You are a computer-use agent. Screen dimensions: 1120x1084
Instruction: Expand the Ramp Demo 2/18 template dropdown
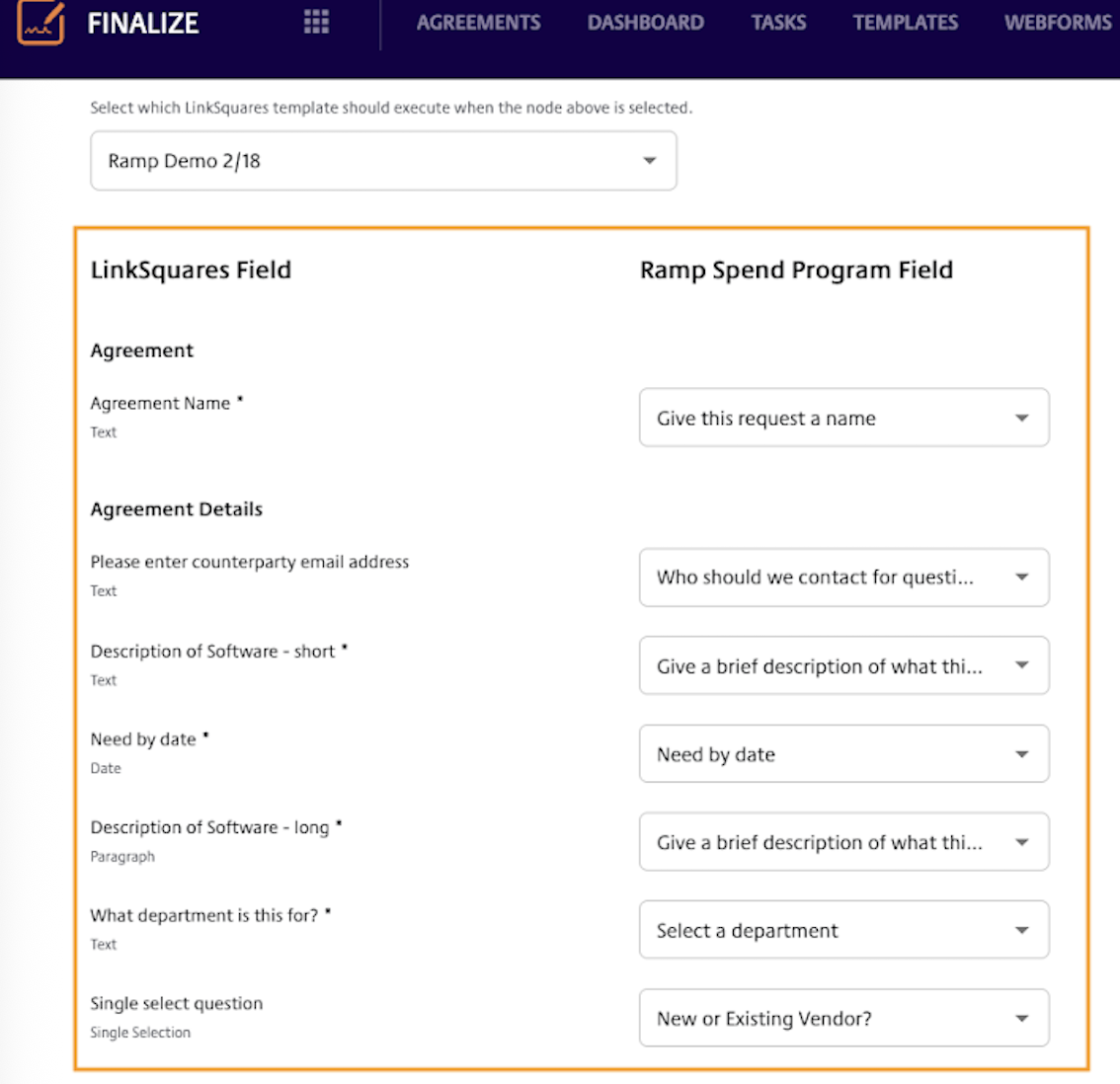pos(383,161)
